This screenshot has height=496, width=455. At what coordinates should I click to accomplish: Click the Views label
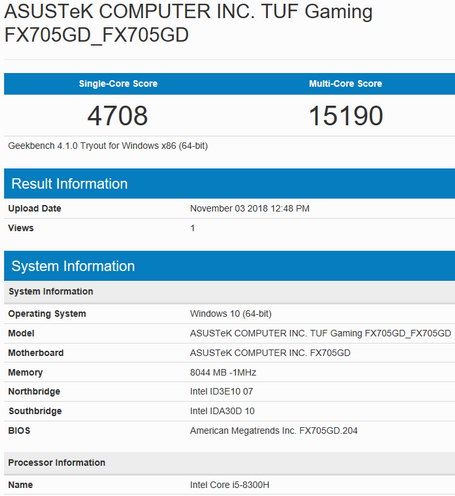click(21, 228)
